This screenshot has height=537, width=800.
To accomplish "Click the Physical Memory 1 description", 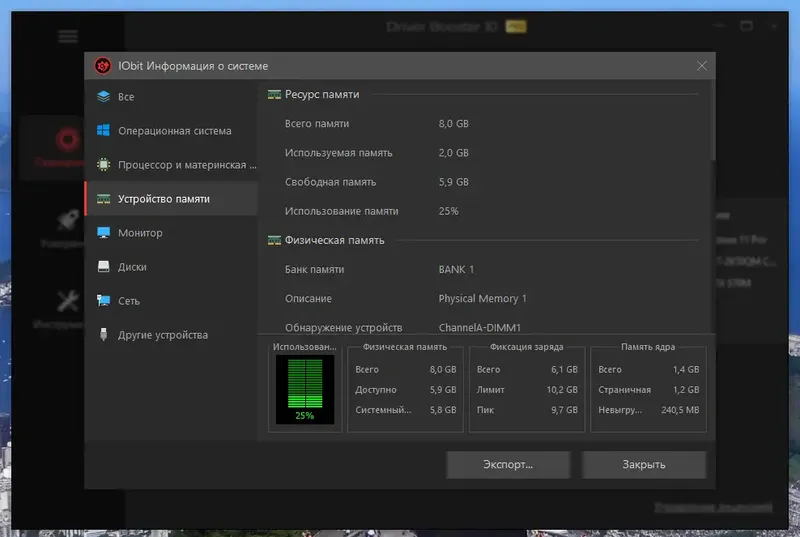I will click(482, 299).
